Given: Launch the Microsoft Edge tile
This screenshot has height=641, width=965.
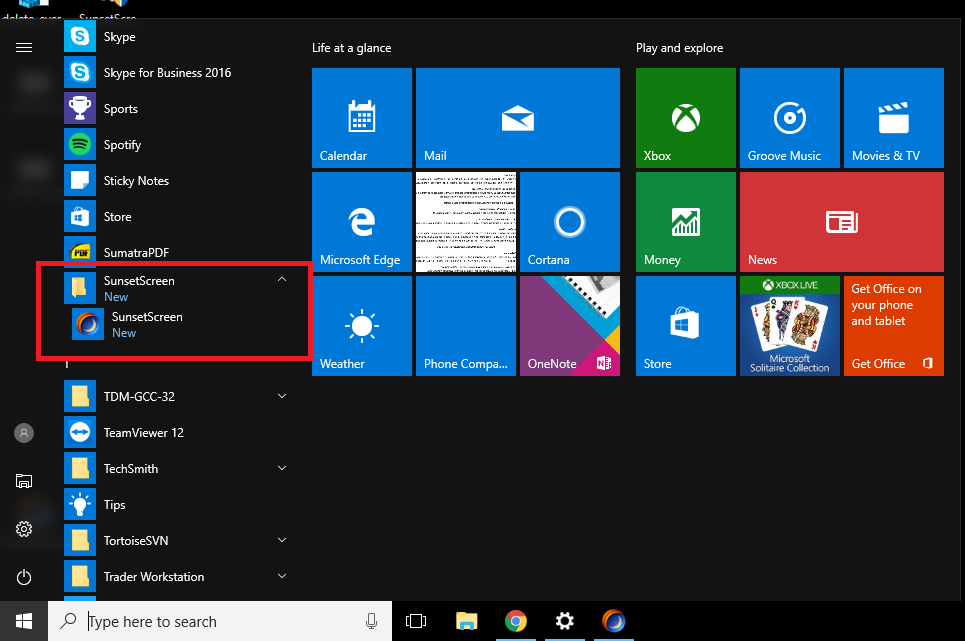Looking at the screenshot, I should 362,221.
